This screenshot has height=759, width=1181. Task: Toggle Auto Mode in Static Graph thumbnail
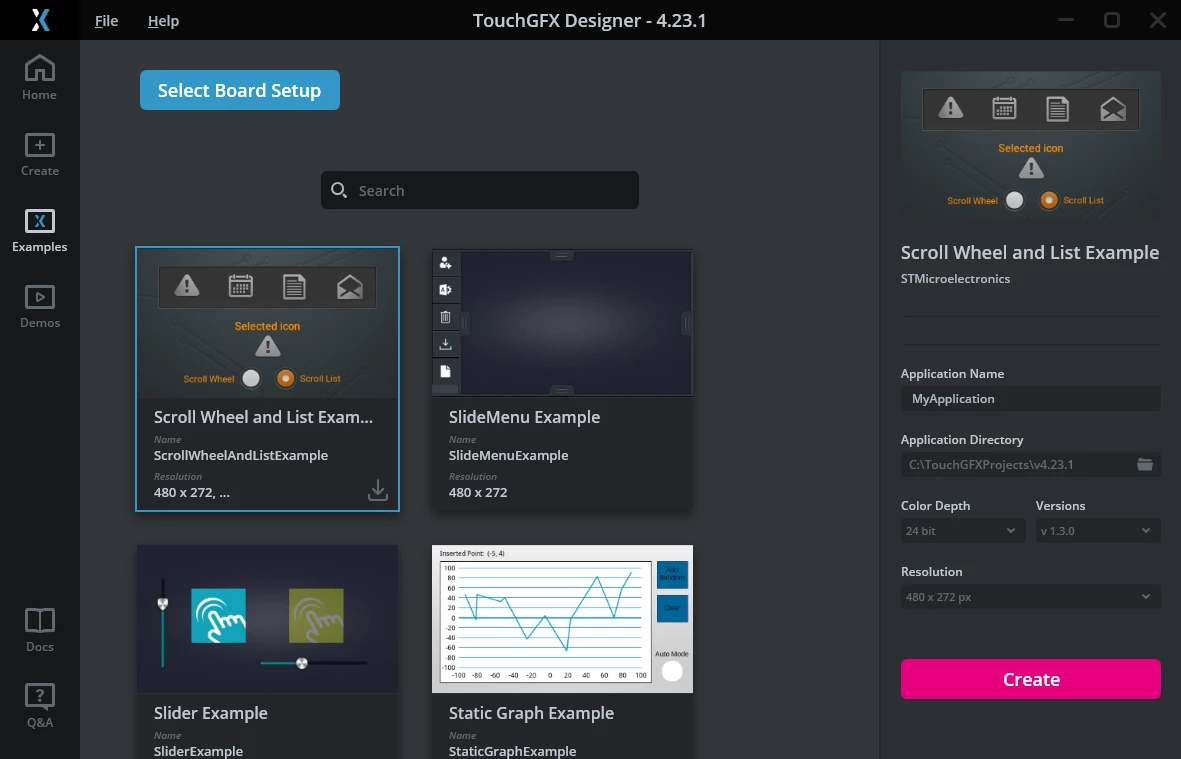coord(672,671)
